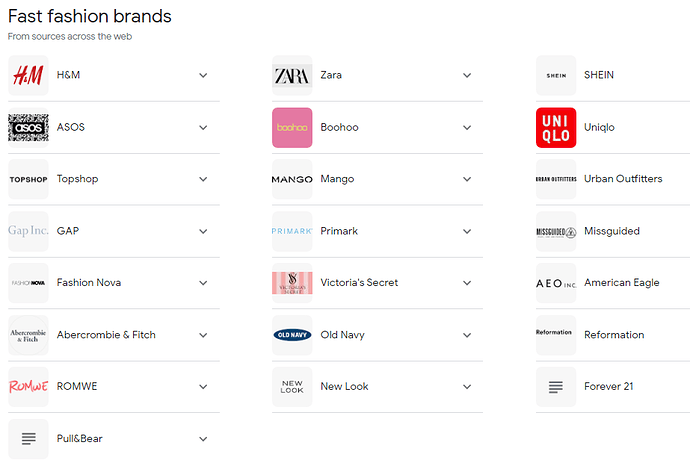Open the ZARA logo thumbnail
690x463 pixels.
292,75
